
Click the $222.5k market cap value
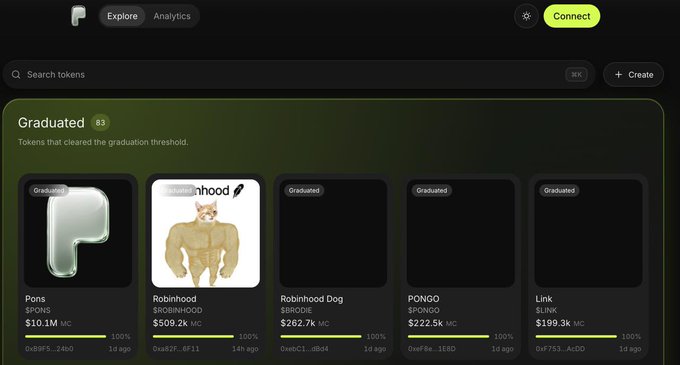click(x=425, y=323)
